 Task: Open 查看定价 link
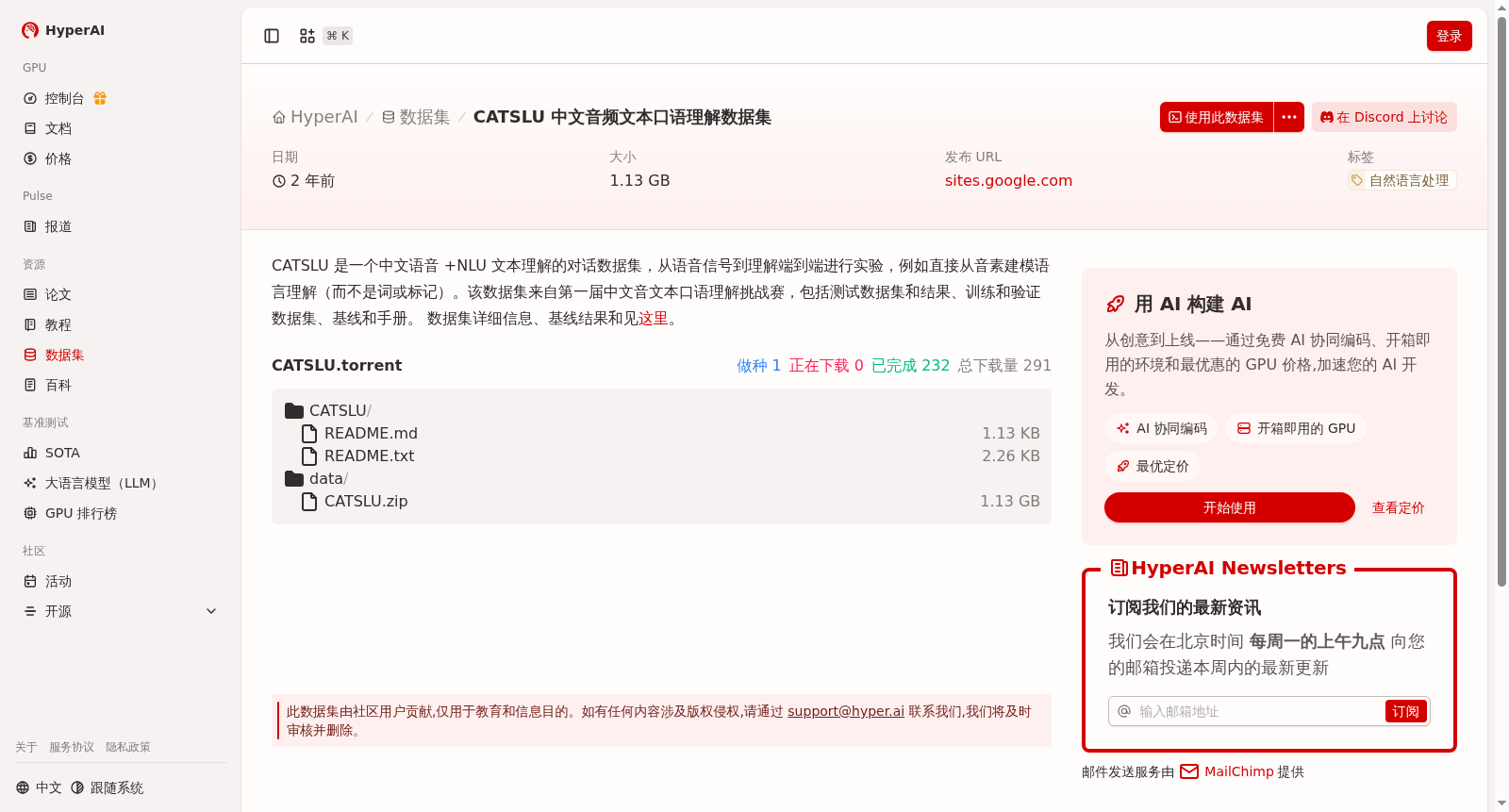point(1398,507)
